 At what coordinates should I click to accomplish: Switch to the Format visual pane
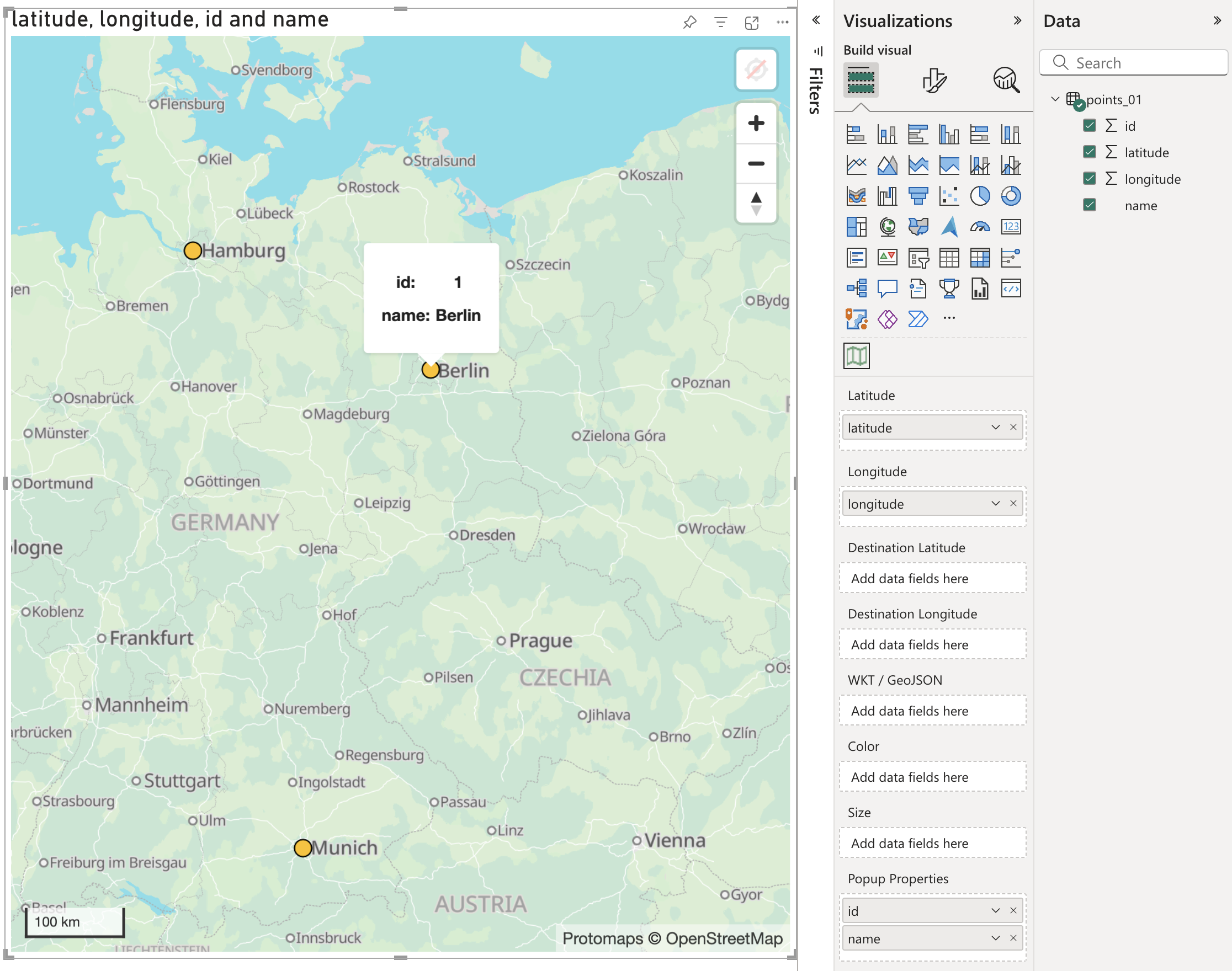click(x=935, y=79)
